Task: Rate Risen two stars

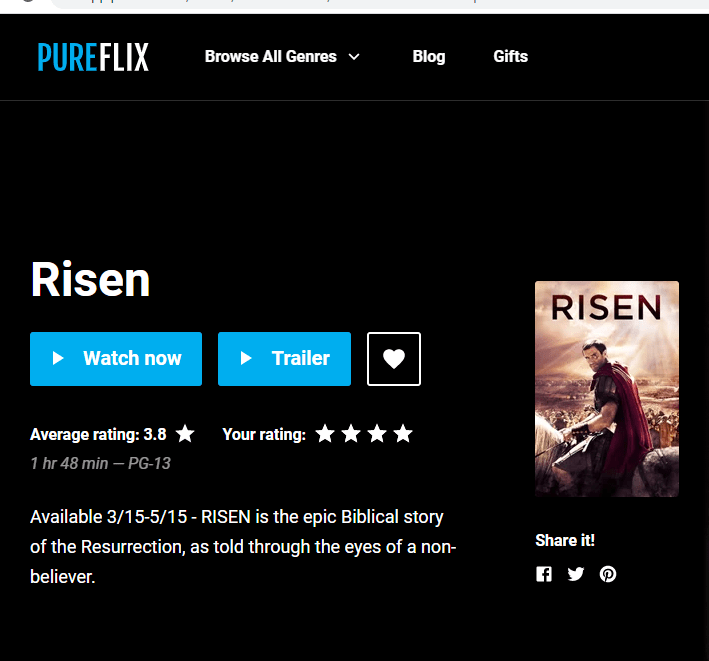Action: click(351, 434)
